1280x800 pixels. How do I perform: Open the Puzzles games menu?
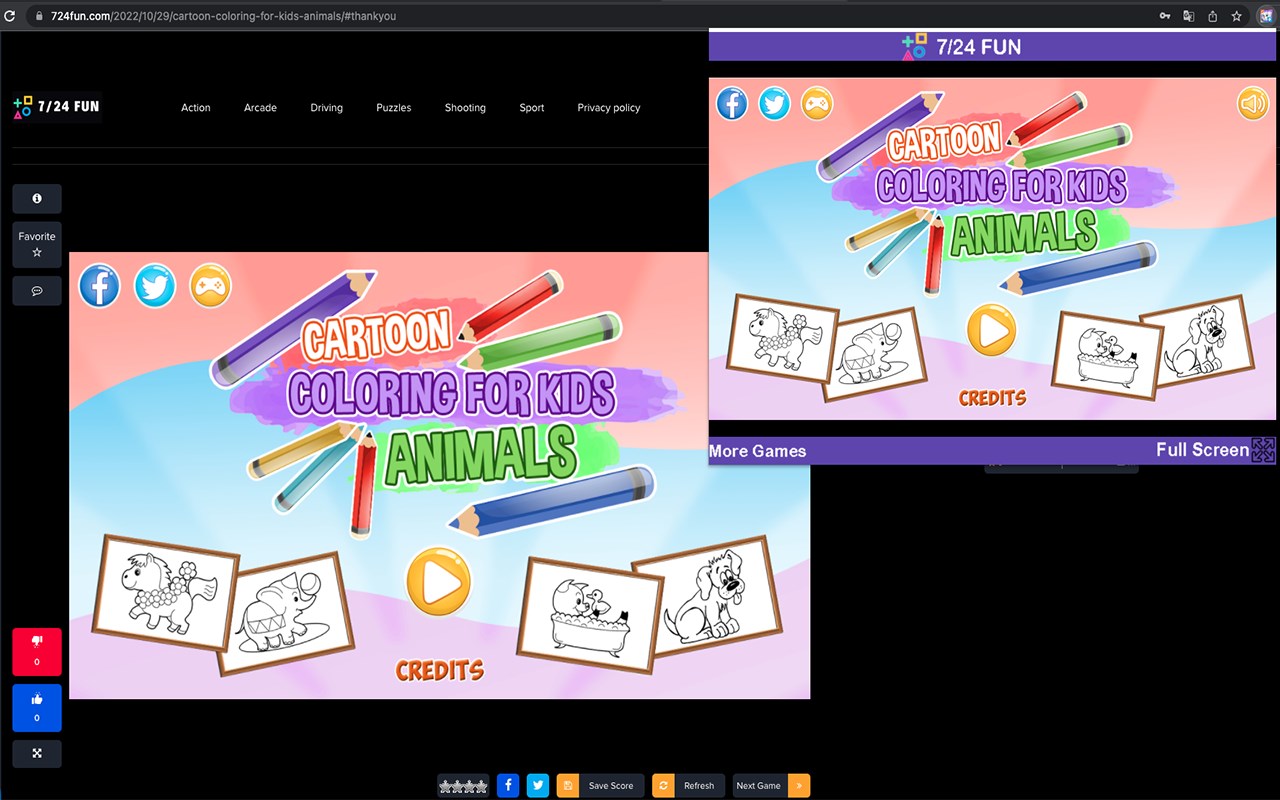pyautogui.click(x=394, y=108)
